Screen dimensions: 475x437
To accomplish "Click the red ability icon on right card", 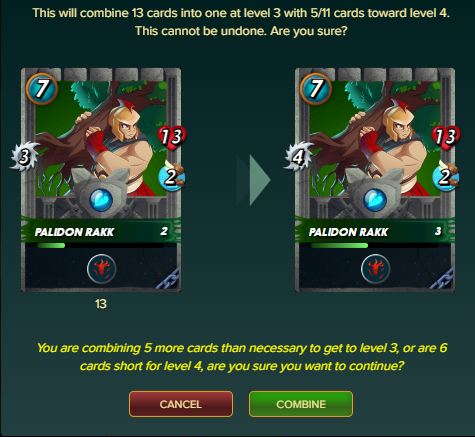I will click(x=376, y=269).
